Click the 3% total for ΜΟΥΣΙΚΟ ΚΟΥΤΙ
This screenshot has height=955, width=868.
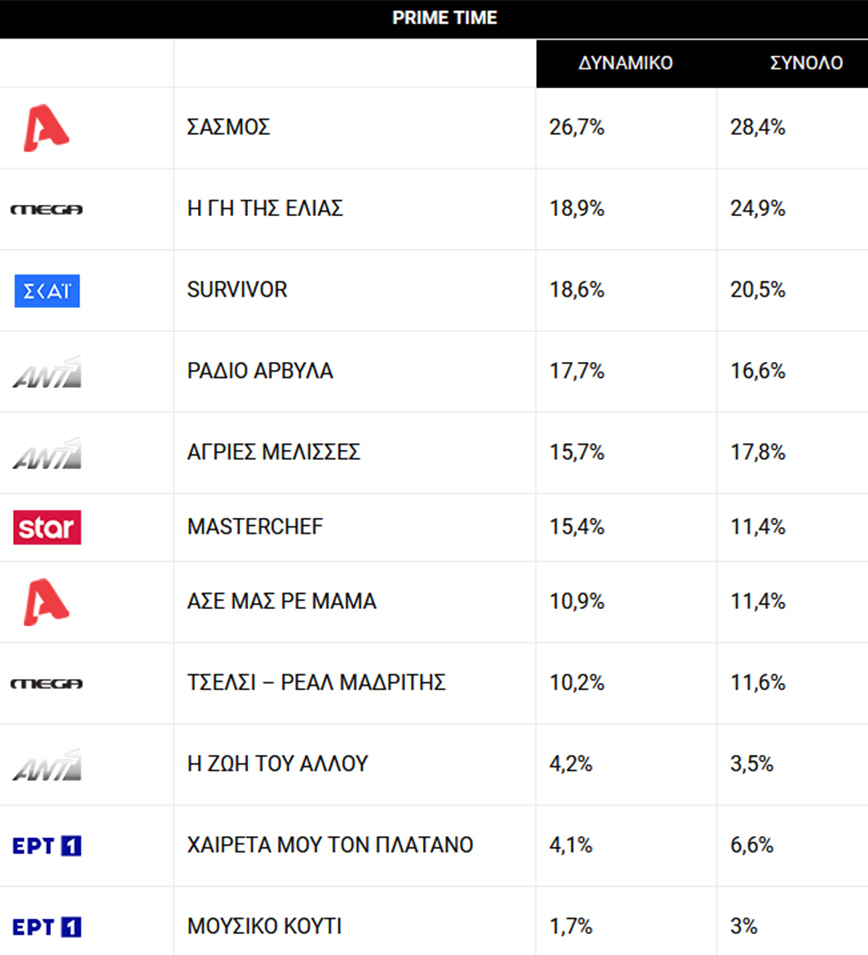[x=745, y=927]
